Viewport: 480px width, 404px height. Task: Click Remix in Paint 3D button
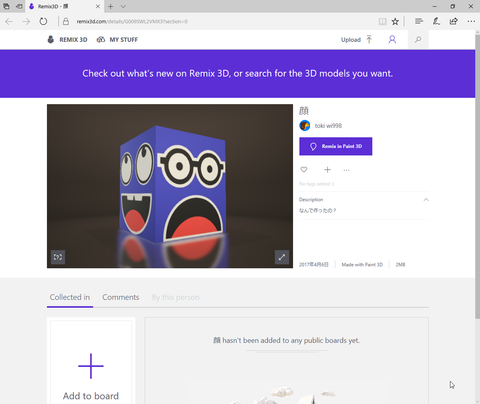coord(336,146)
